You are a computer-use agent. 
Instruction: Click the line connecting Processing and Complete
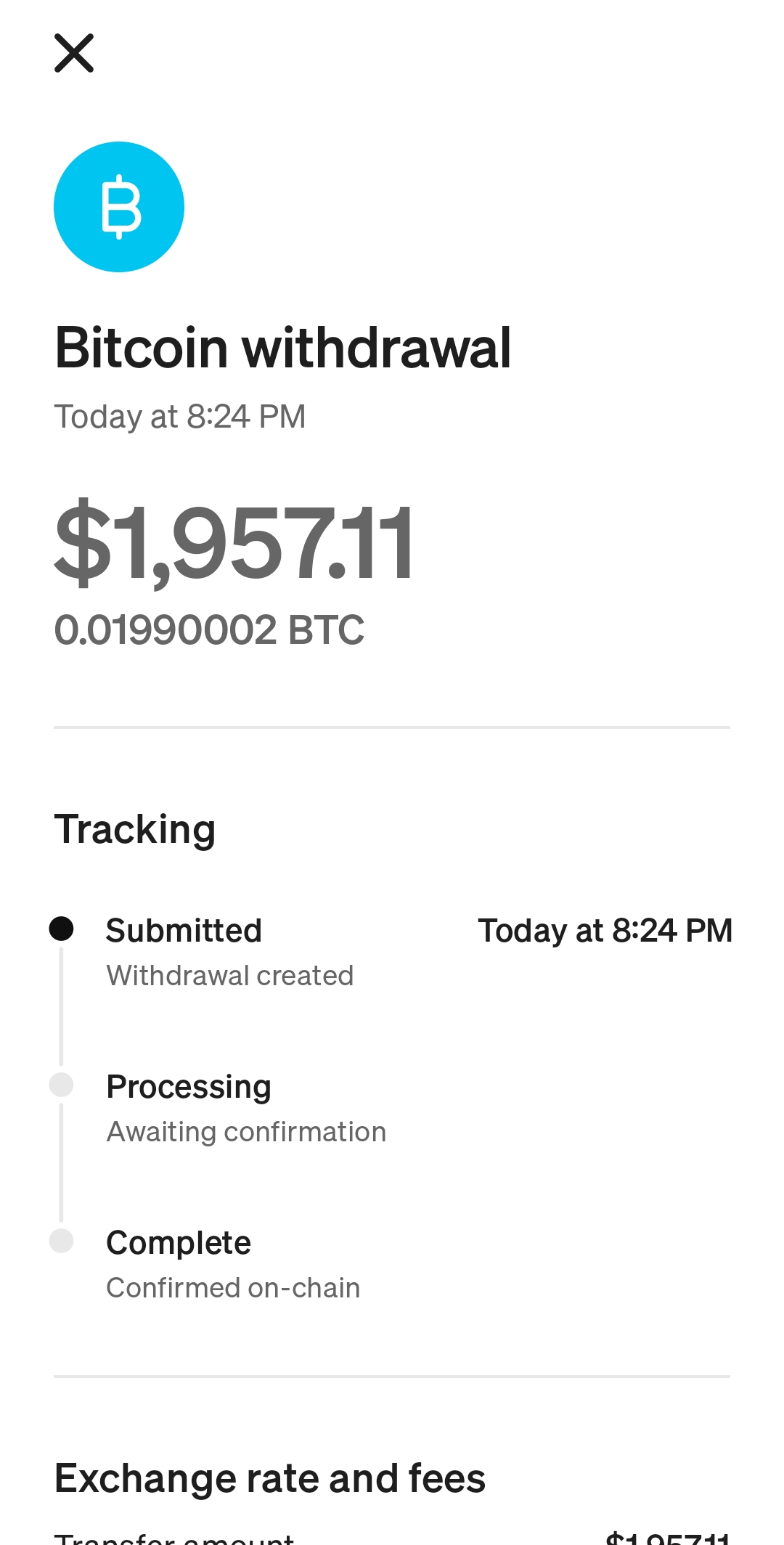pos(62,1162)
